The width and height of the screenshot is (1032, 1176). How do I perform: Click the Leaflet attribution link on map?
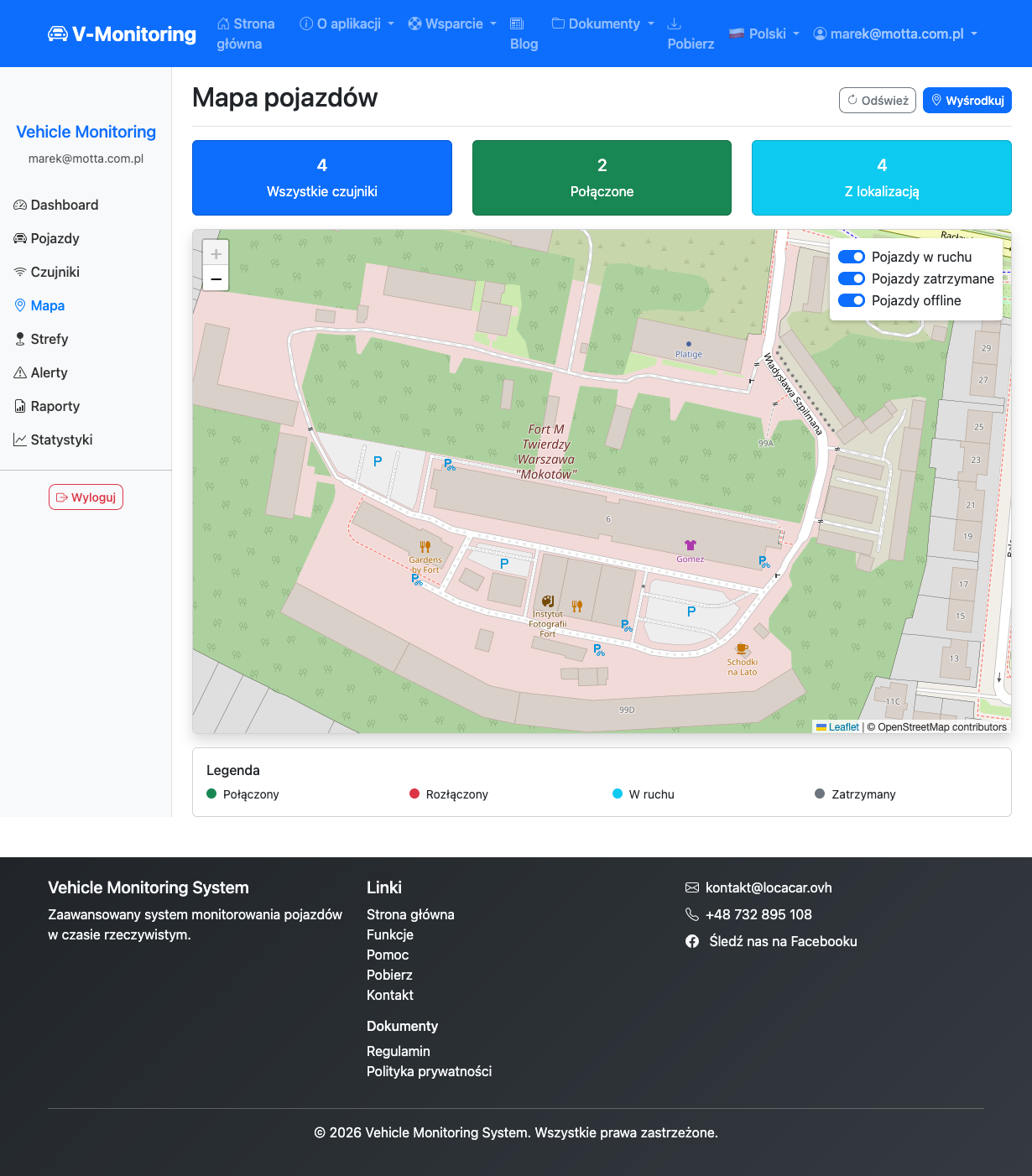click(843, 727)
